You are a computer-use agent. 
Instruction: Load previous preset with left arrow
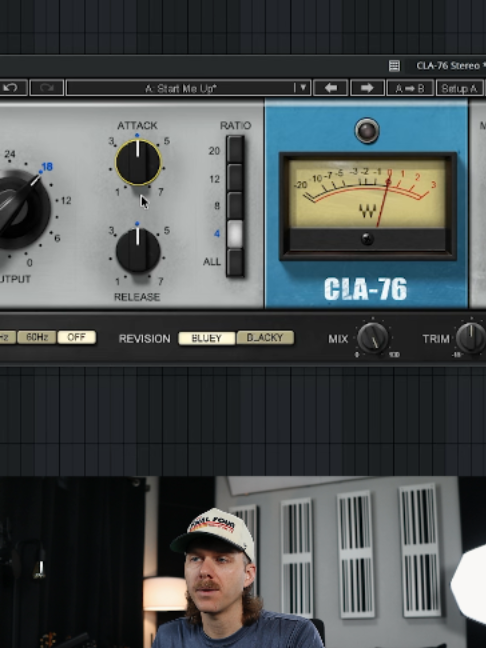tap(330, 88)
